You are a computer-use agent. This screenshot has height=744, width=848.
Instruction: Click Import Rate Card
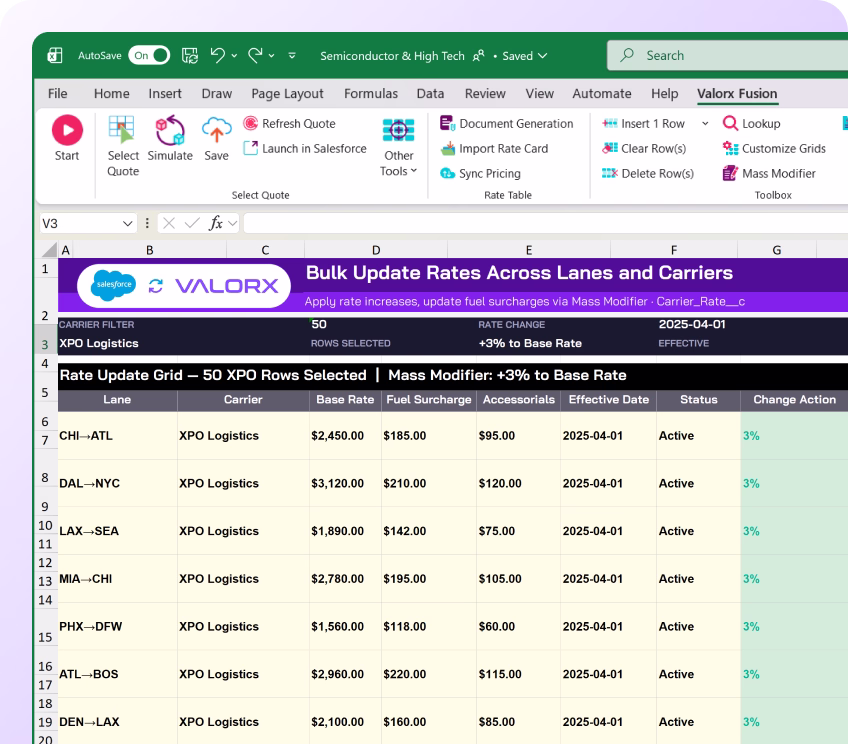pyautogui.click(x=494, y=148)
